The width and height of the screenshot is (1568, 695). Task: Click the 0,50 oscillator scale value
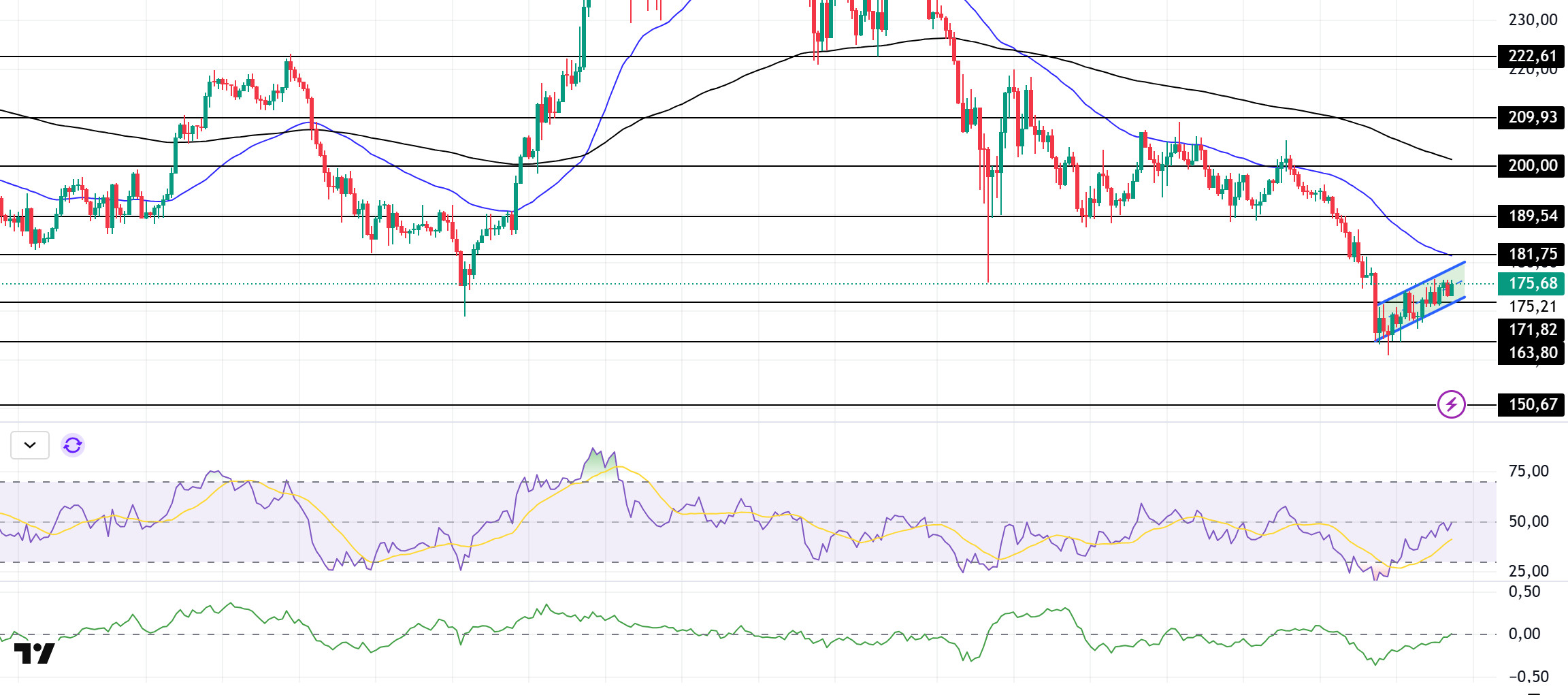(1524, 592)
